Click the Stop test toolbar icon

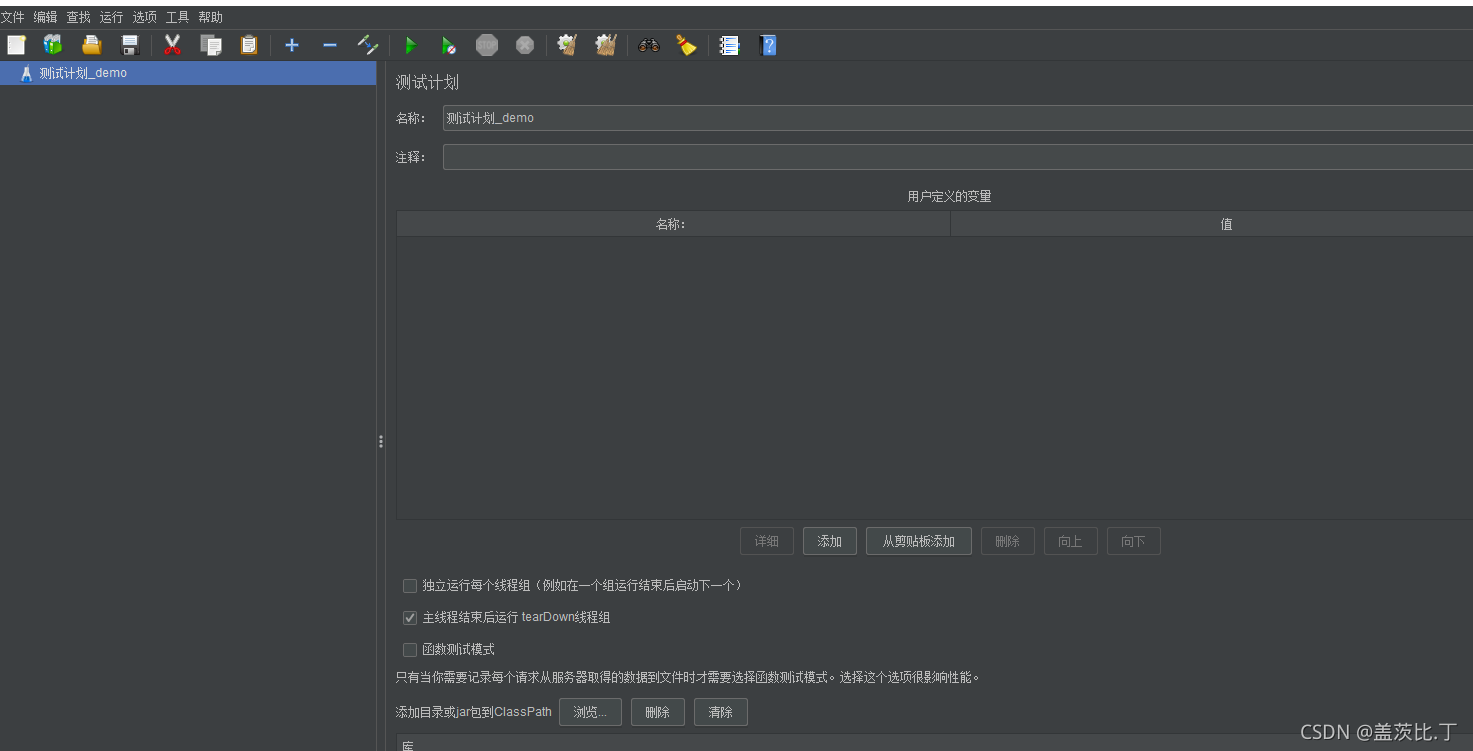[487, 45]
